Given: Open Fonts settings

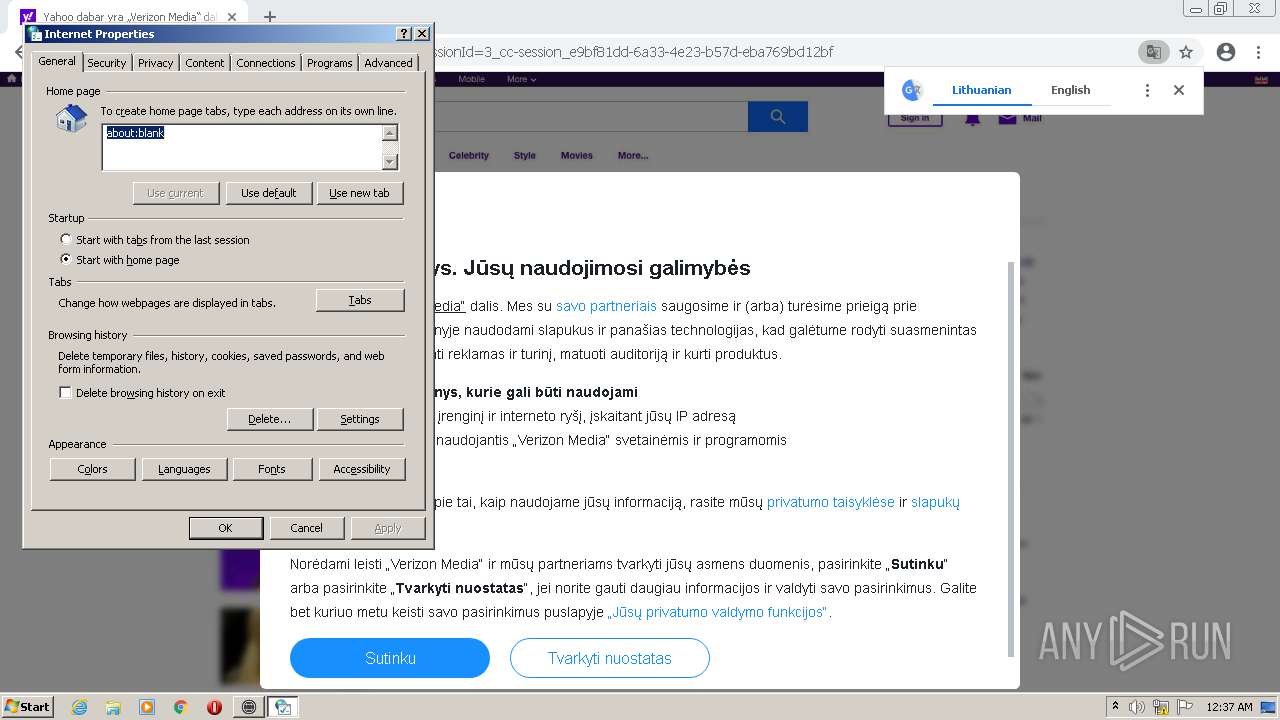Looking at the screenshot, I should coord(272,469).
